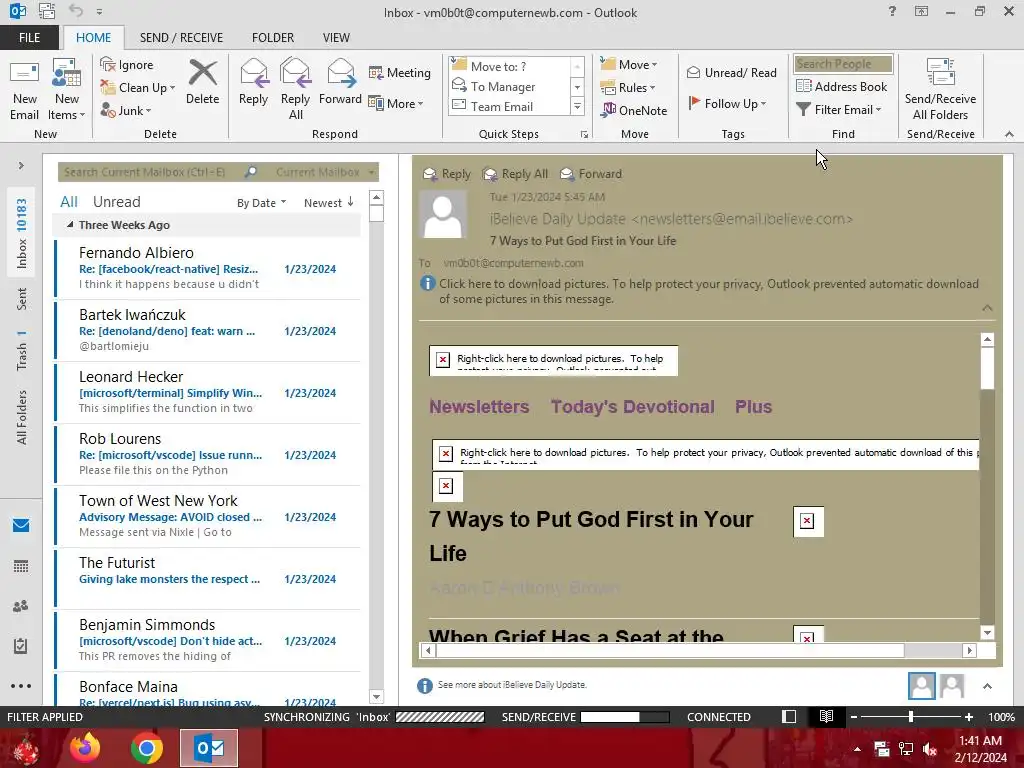This screenshot has height=768, width=1024.
Task: Switch to the SEND / RECEIVE tab
Action: (181, 38)
